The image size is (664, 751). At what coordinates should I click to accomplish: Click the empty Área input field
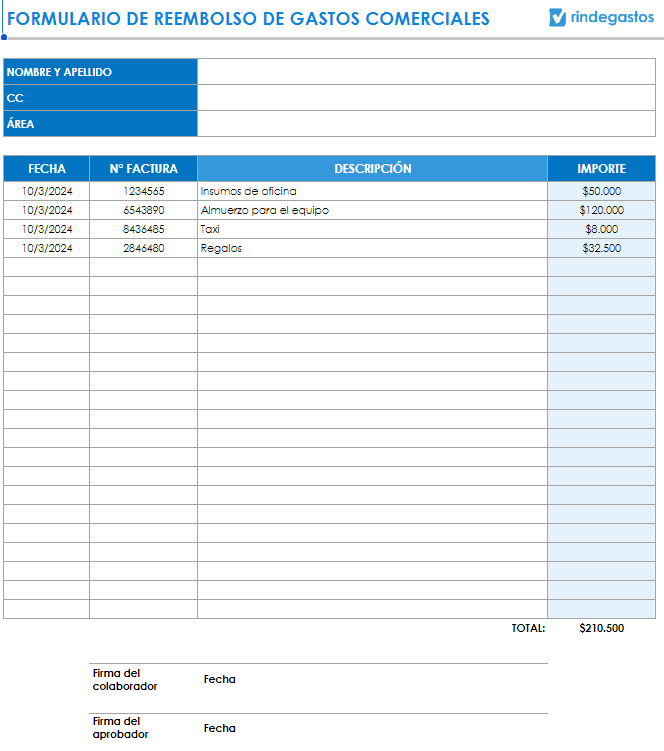pos(426,124)
